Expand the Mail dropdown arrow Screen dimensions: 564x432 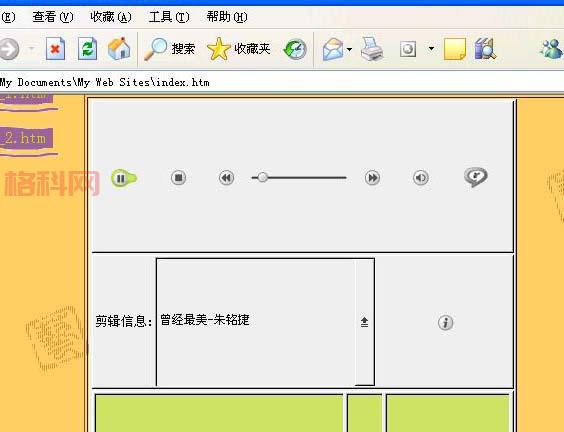pos(349,49)
